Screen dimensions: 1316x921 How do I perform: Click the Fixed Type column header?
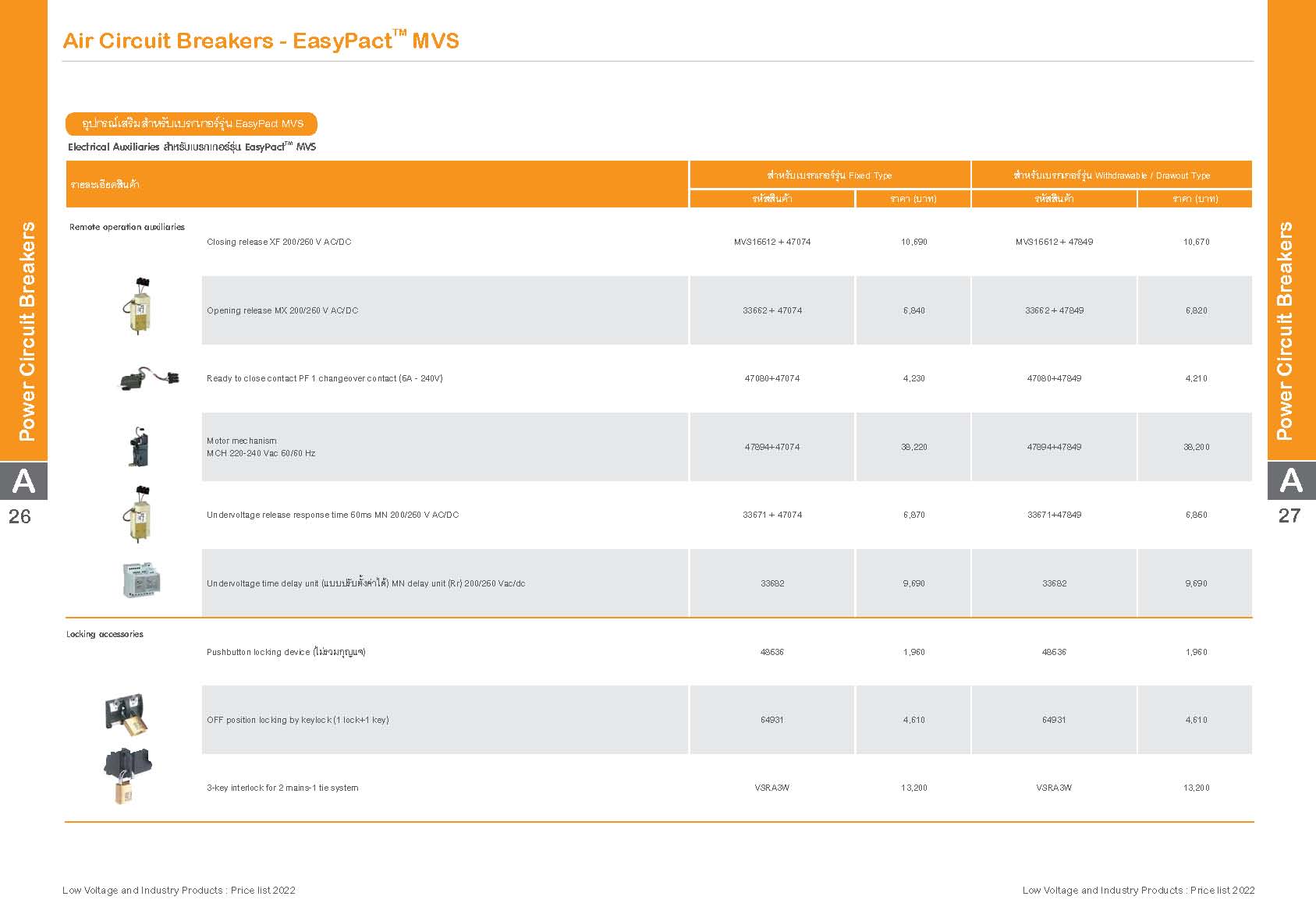pos(830,175)
